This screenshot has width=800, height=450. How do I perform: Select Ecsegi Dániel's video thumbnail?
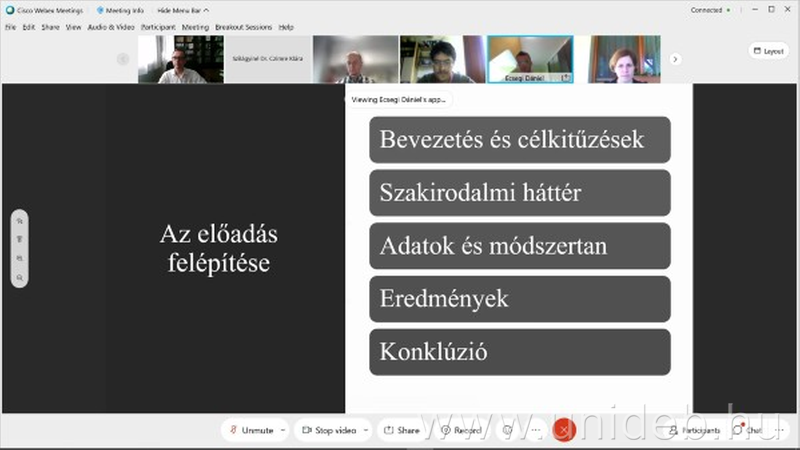click(x=530, y=59)
